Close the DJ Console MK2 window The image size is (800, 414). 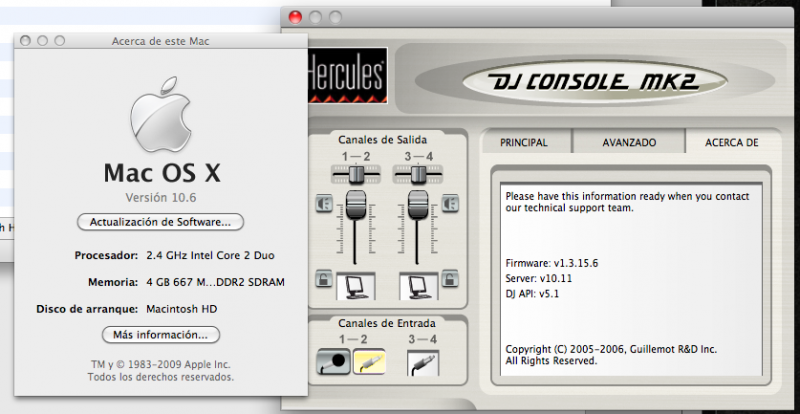pyautogui.click(x=295, y=17)
